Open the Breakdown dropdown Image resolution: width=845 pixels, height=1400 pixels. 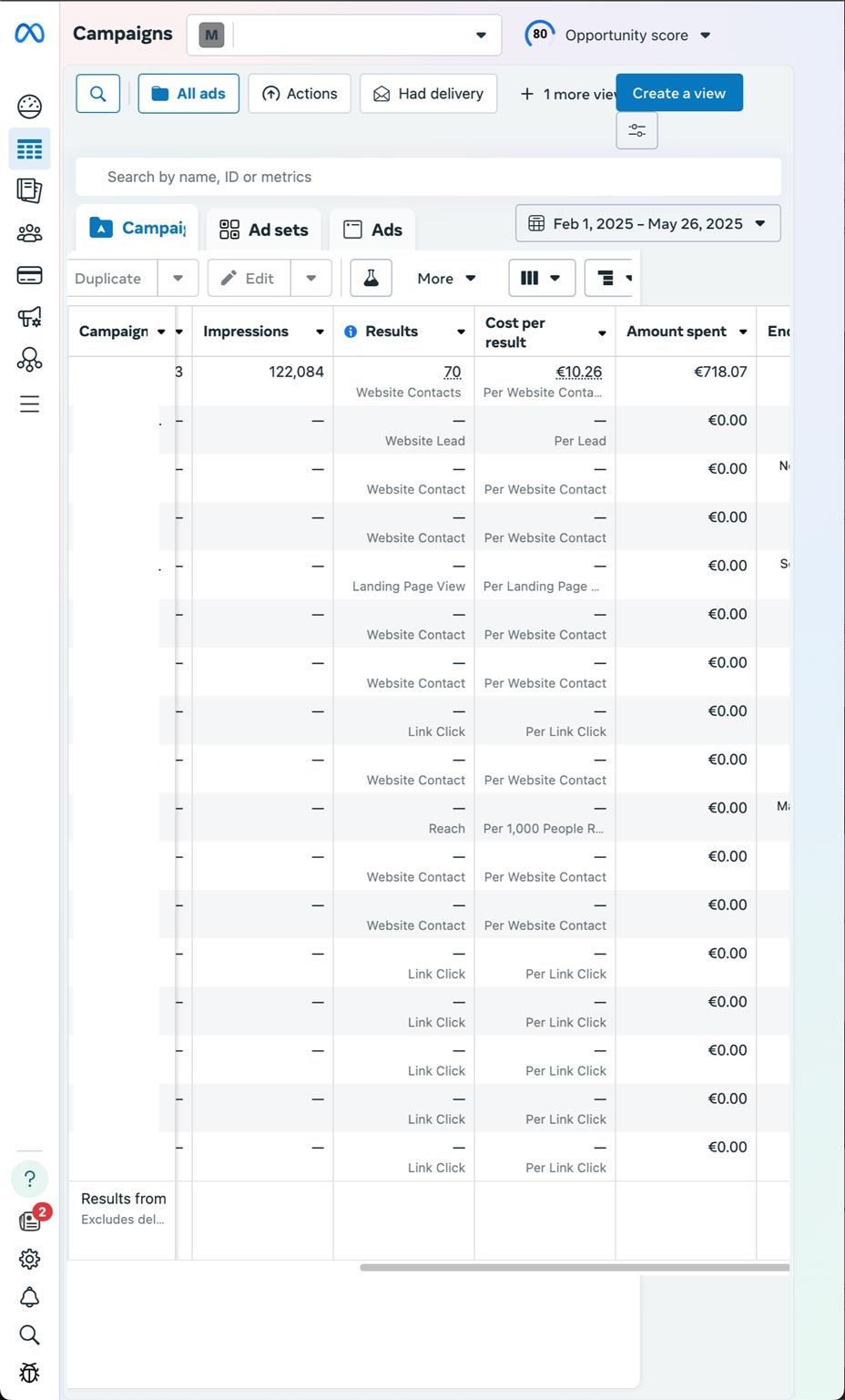coord(608,278)
